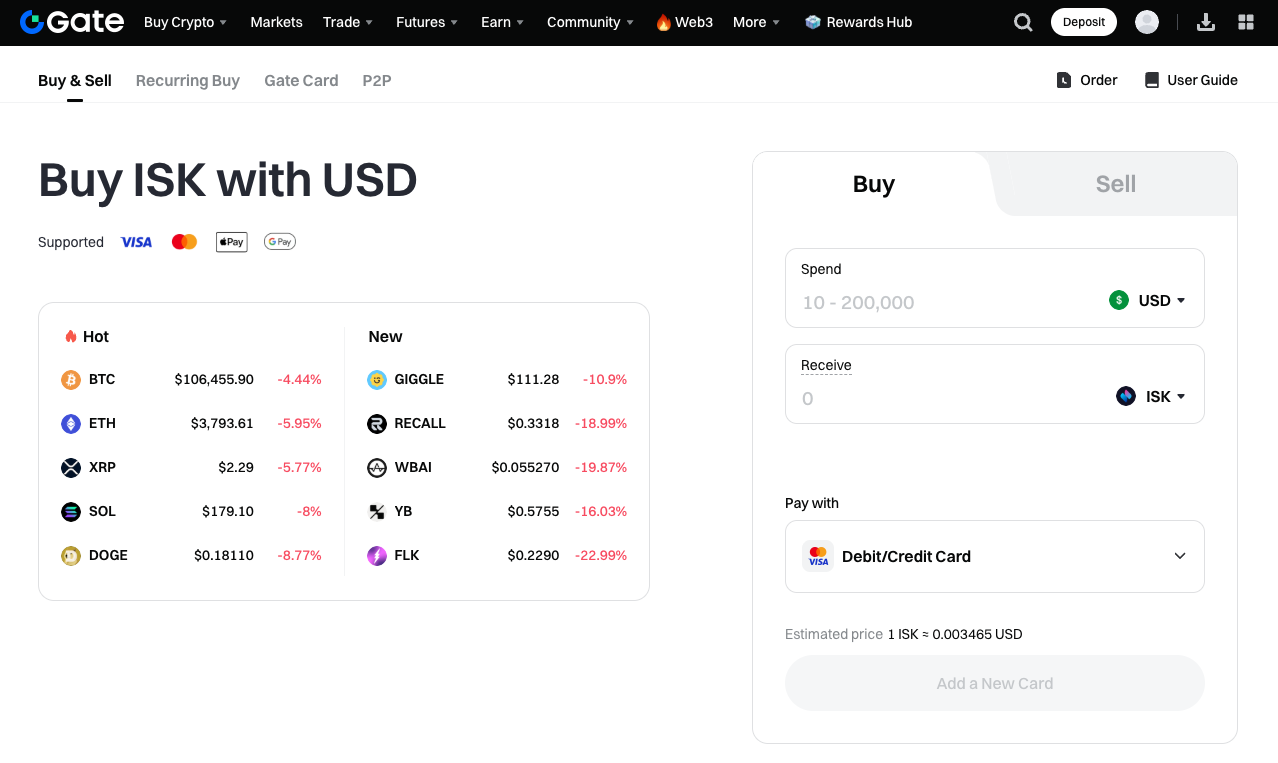Viewport: 1278px width, 763px height.
Task: Click the Gate logo
Action: point(72,22)
